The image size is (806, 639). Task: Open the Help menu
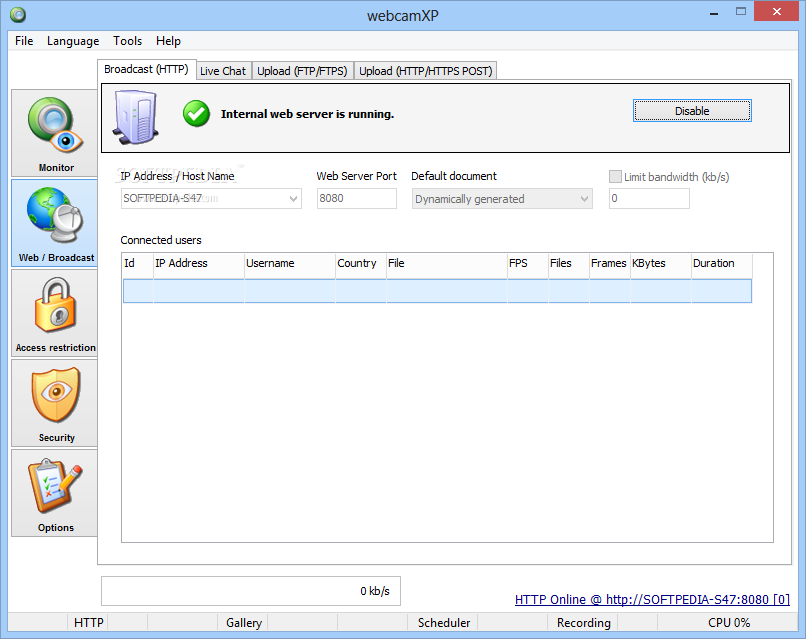[168, 41]
